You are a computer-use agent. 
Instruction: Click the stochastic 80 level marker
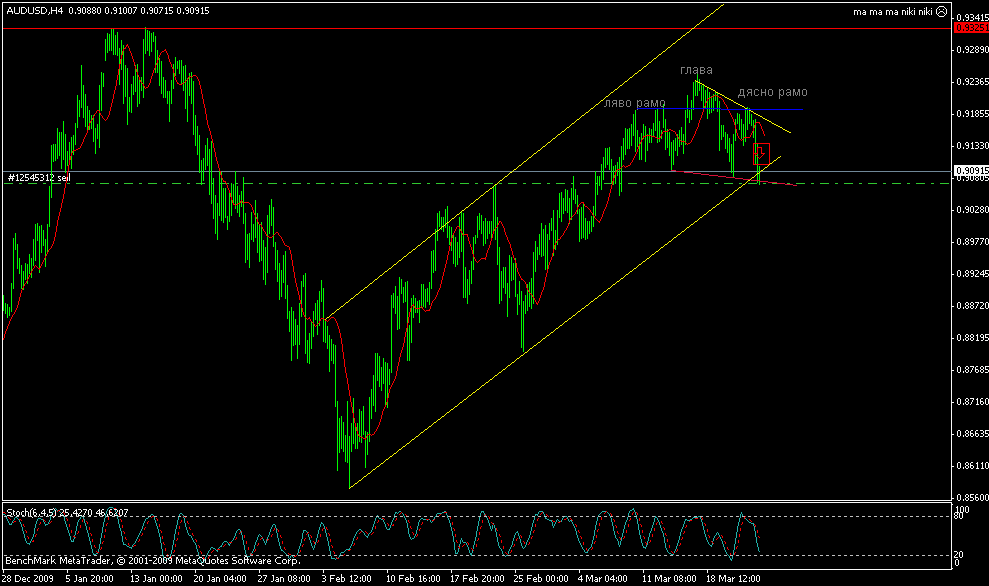pyautogui.click(x=958, y=516)
